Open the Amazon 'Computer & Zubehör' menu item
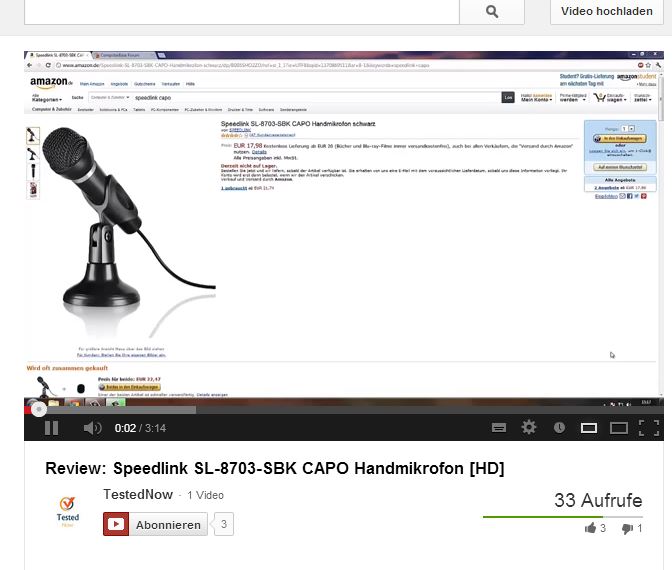 tap(52, 110)
